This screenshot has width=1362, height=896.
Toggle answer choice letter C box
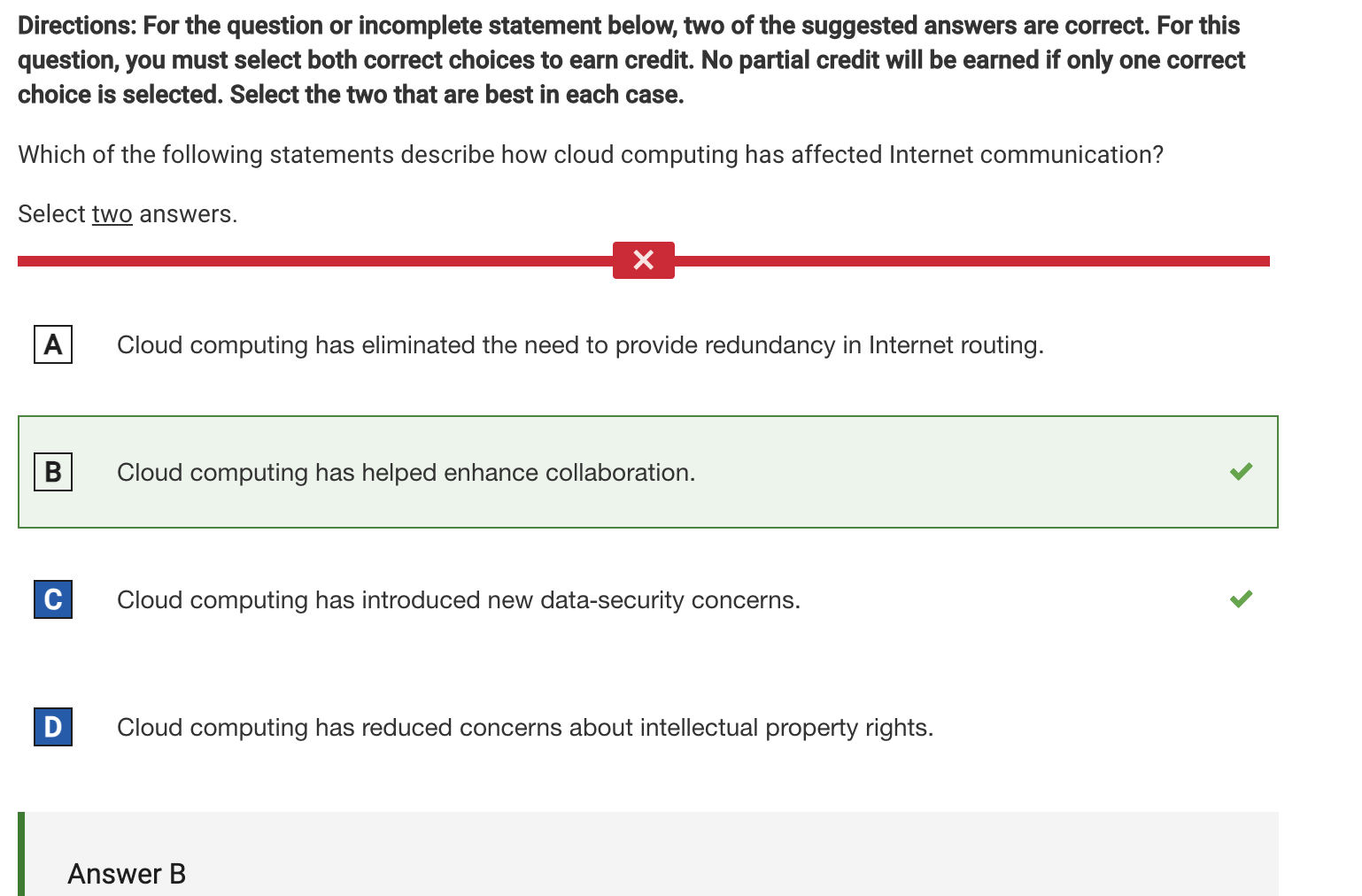(x=53, y=599)
